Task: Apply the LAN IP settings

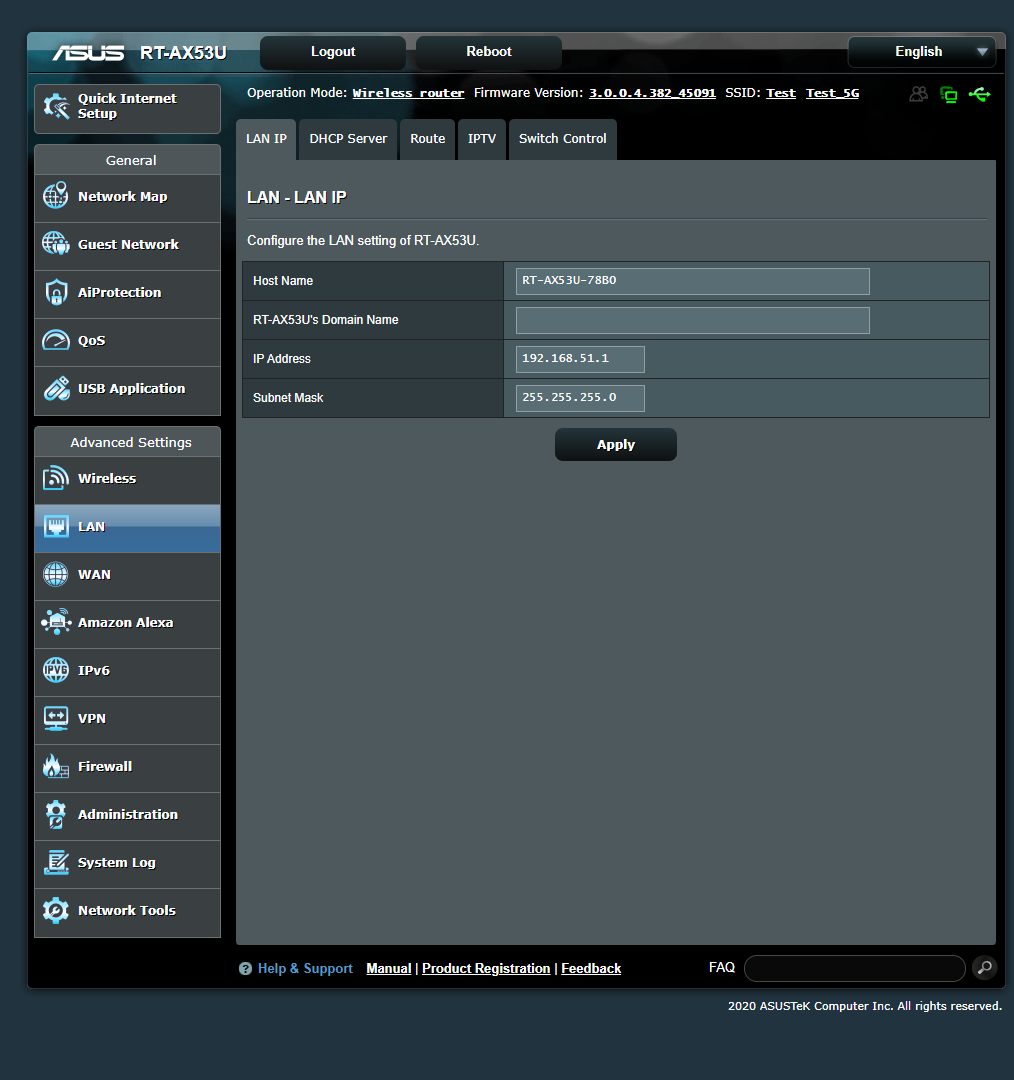Action: click(616, 444)
